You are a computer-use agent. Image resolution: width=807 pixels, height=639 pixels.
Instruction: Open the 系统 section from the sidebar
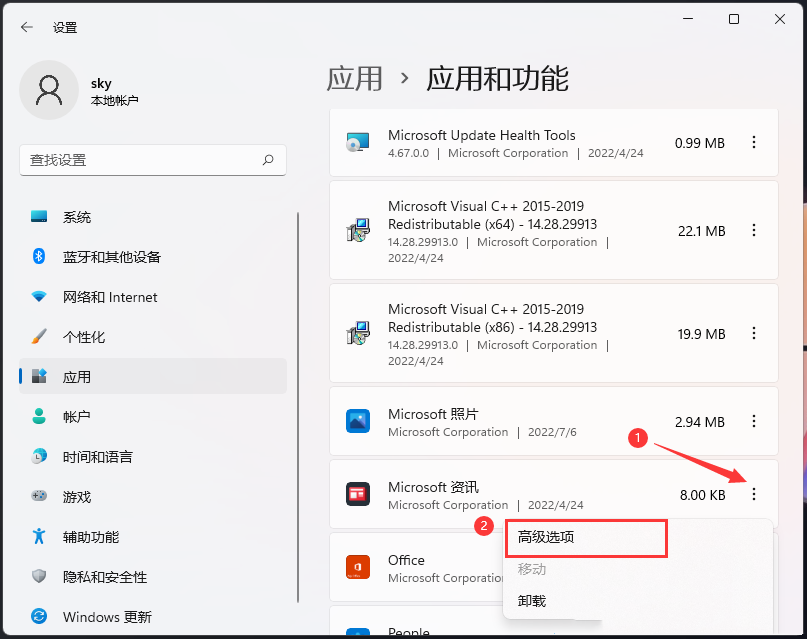77,216
